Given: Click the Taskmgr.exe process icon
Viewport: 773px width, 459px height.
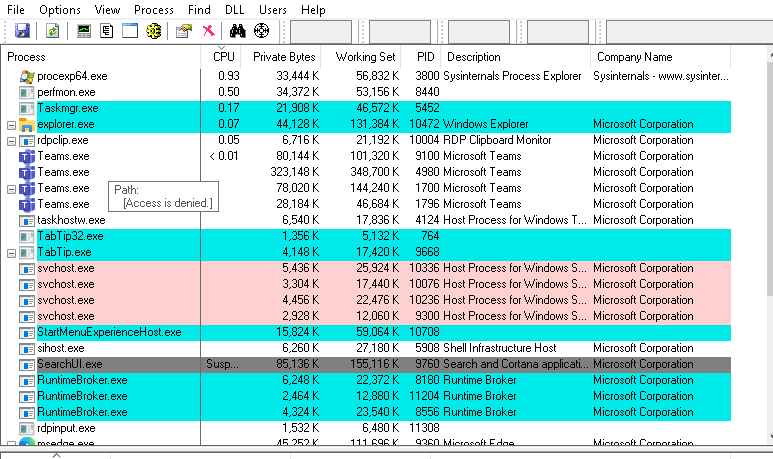Looking at the screenshot, I should point(27,108).
